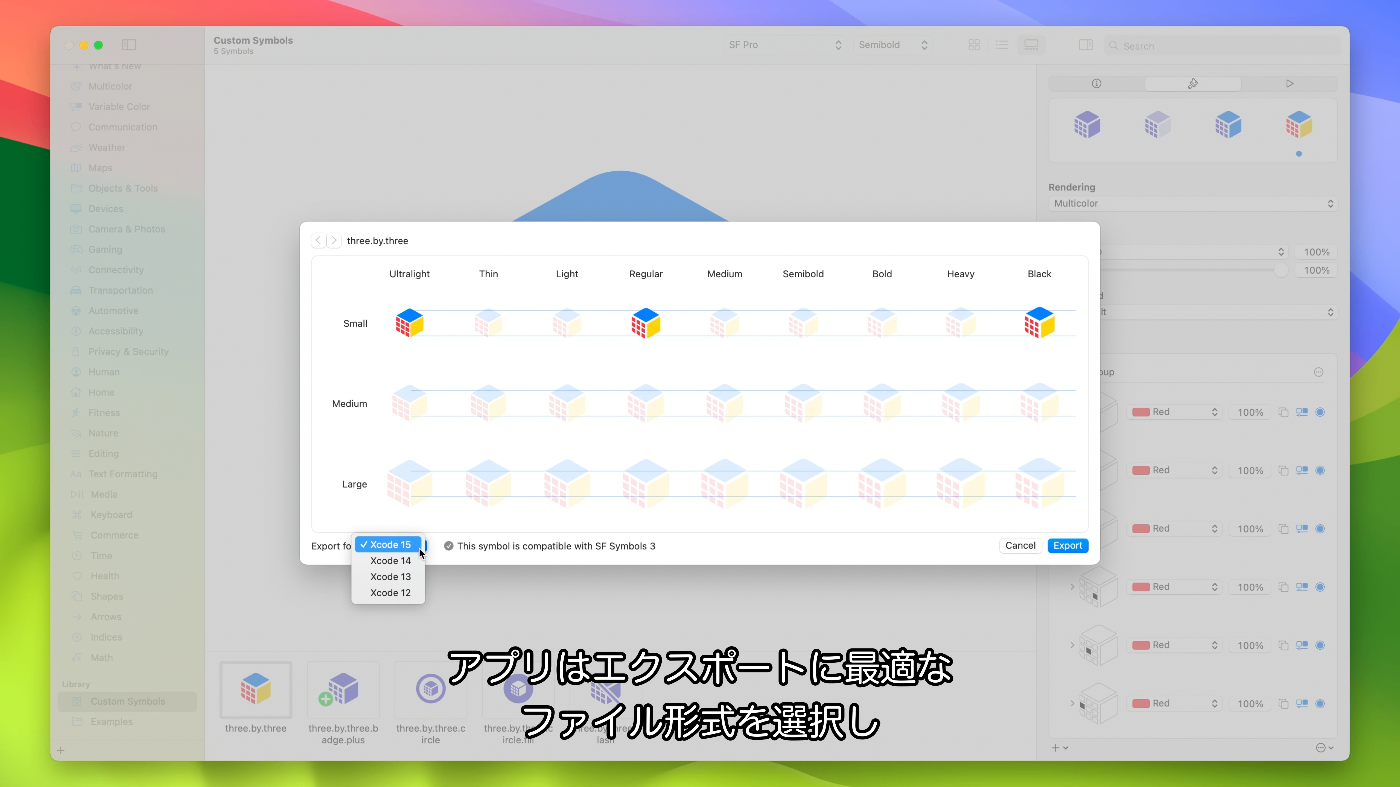Choose Xcode 15 in the export menu
The height and width of the screenshot is (787, 1400).
(x=388, y=545)
